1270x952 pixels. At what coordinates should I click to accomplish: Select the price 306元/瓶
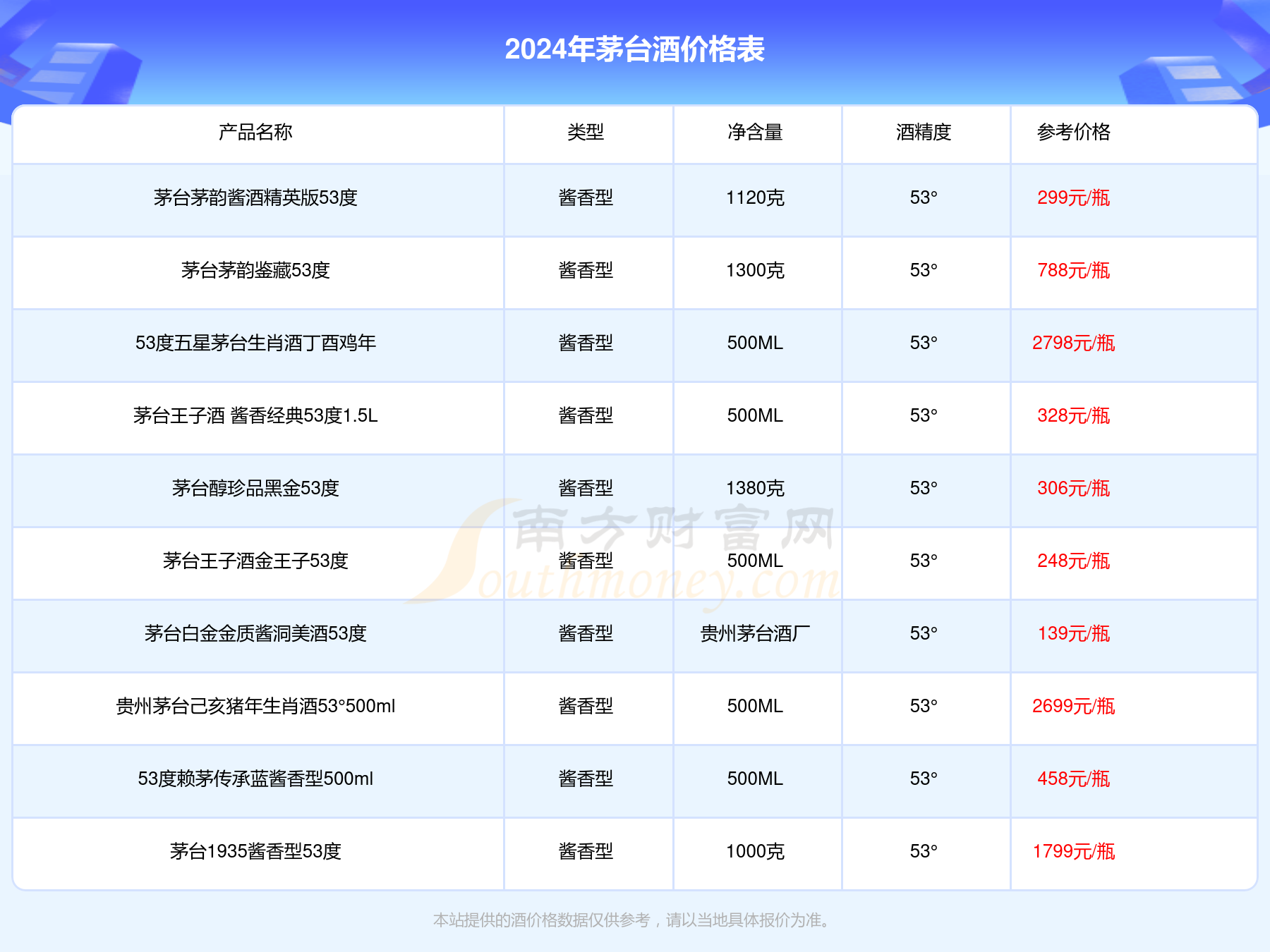point(1074,488)
